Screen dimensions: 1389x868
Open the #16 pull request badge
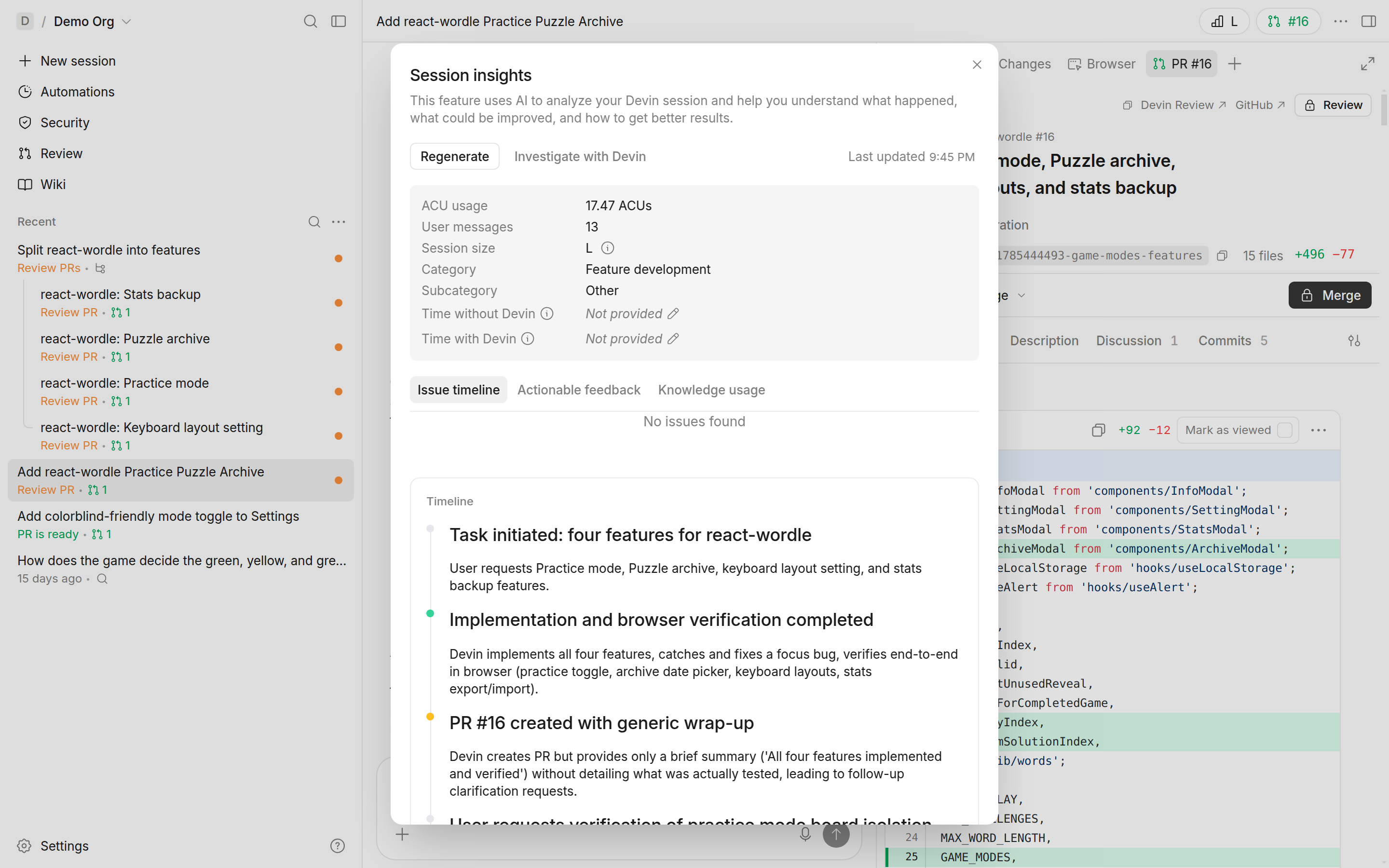click(x=1288, y=21)
